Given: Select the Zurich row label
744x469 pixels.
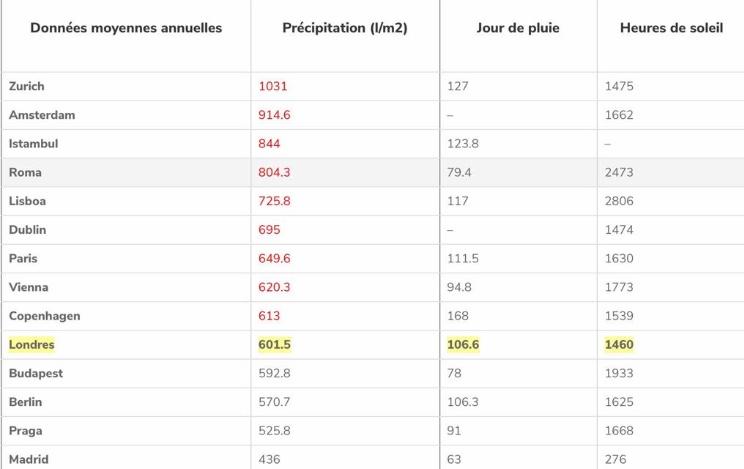Looking at the screenshot, I should click(x=27, y=87).
